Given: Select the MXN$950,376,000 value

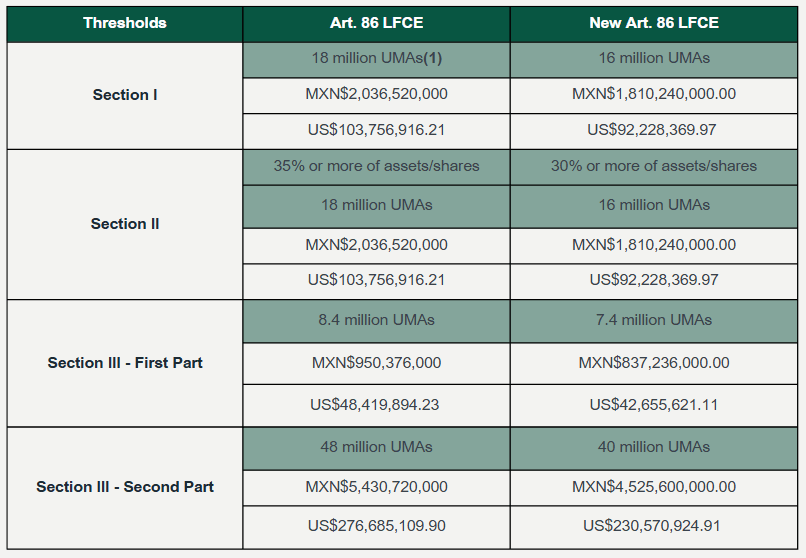Looking at the screenshot, I should [376, 363].
